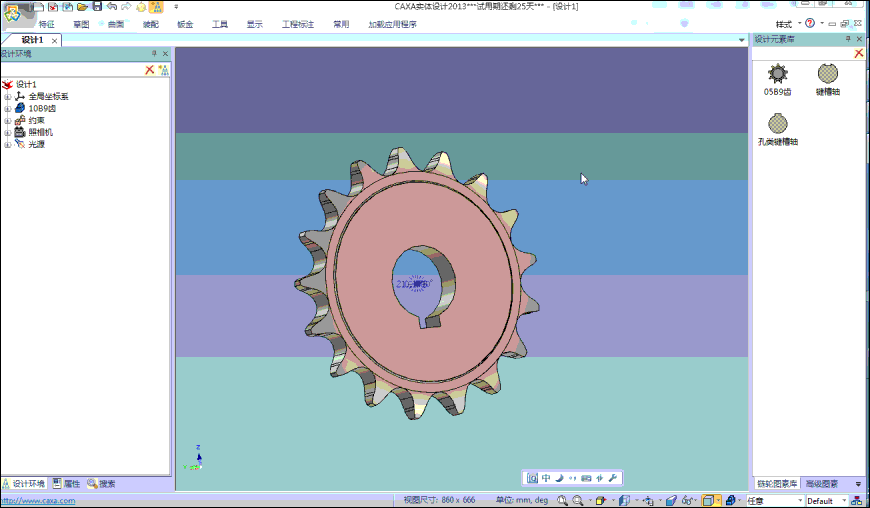Open the 加载应用程序 ribbon tab
The image size is (870, 508).
pyautogui.click(x=392, y=24)
